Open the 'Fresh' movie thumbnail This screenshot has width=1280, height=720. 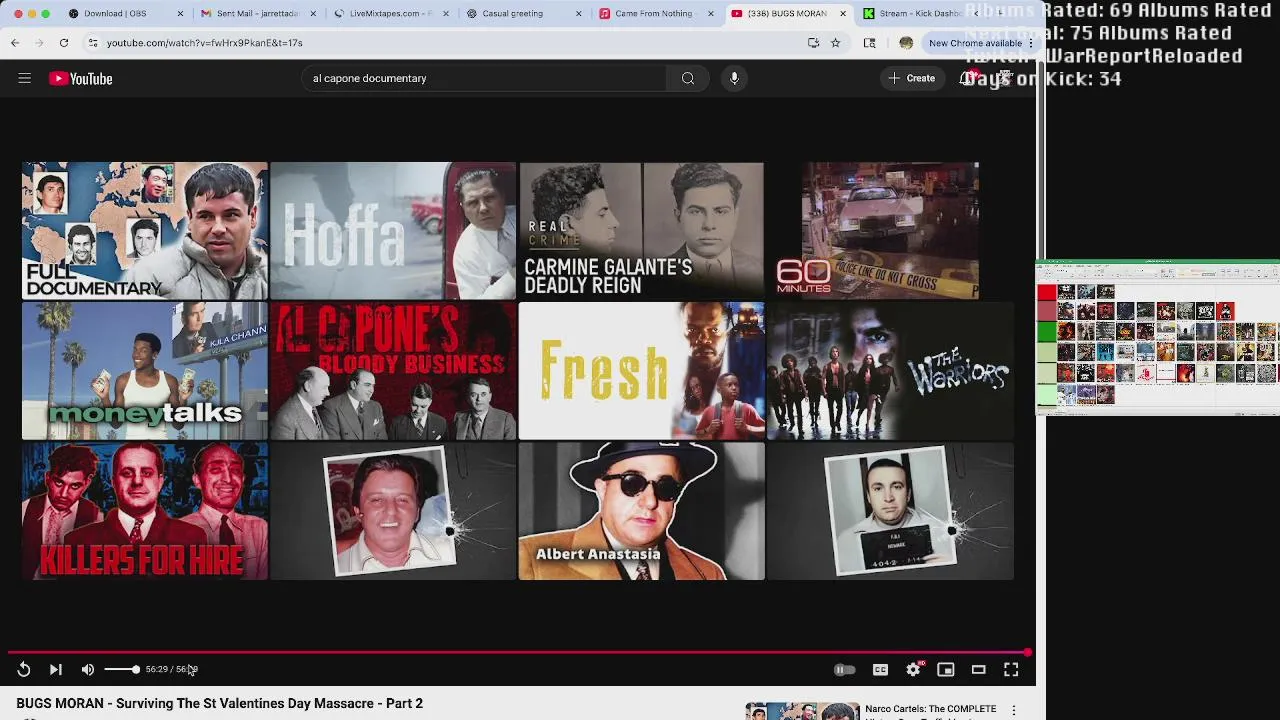(641, 371)
